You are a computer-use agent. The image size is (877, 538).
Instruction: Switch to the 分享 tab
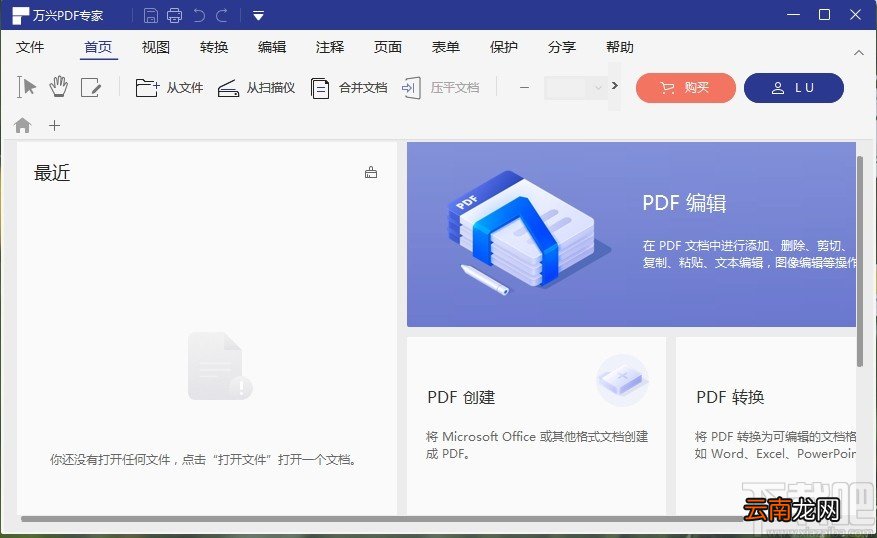[x=562, y=47]
